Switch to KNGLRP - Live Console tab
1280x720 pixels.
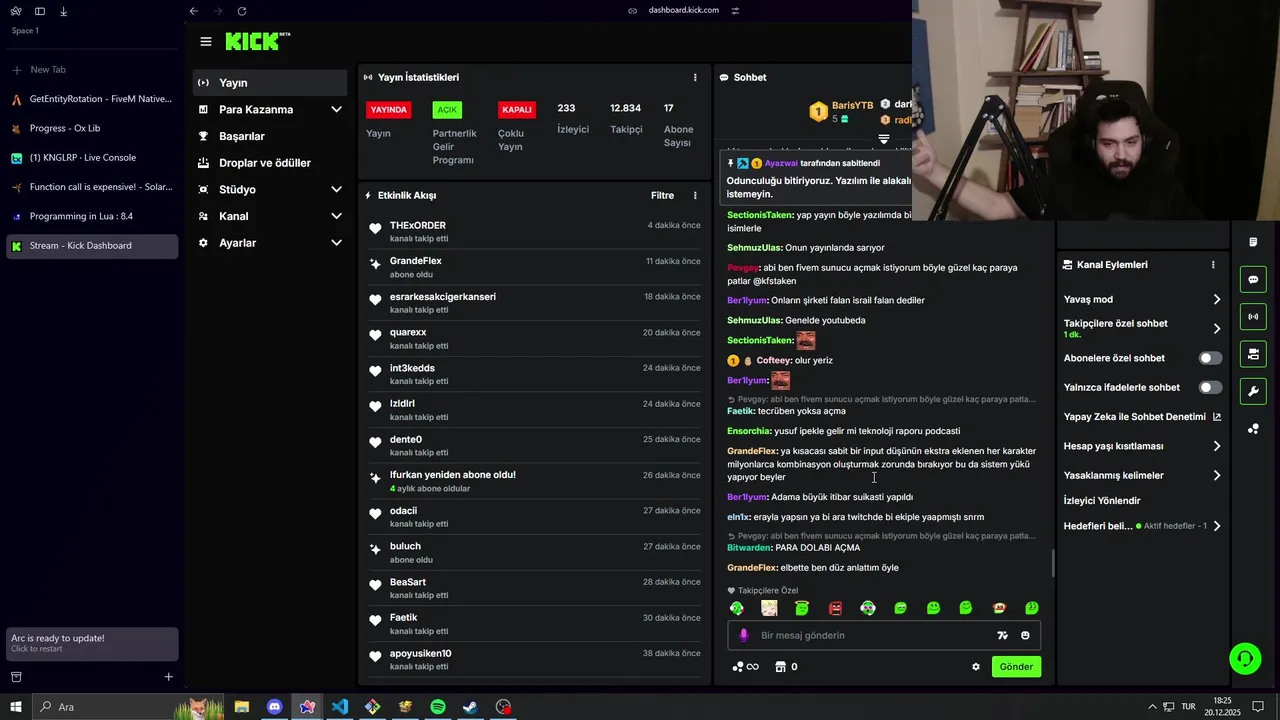[x=92, y=158]
